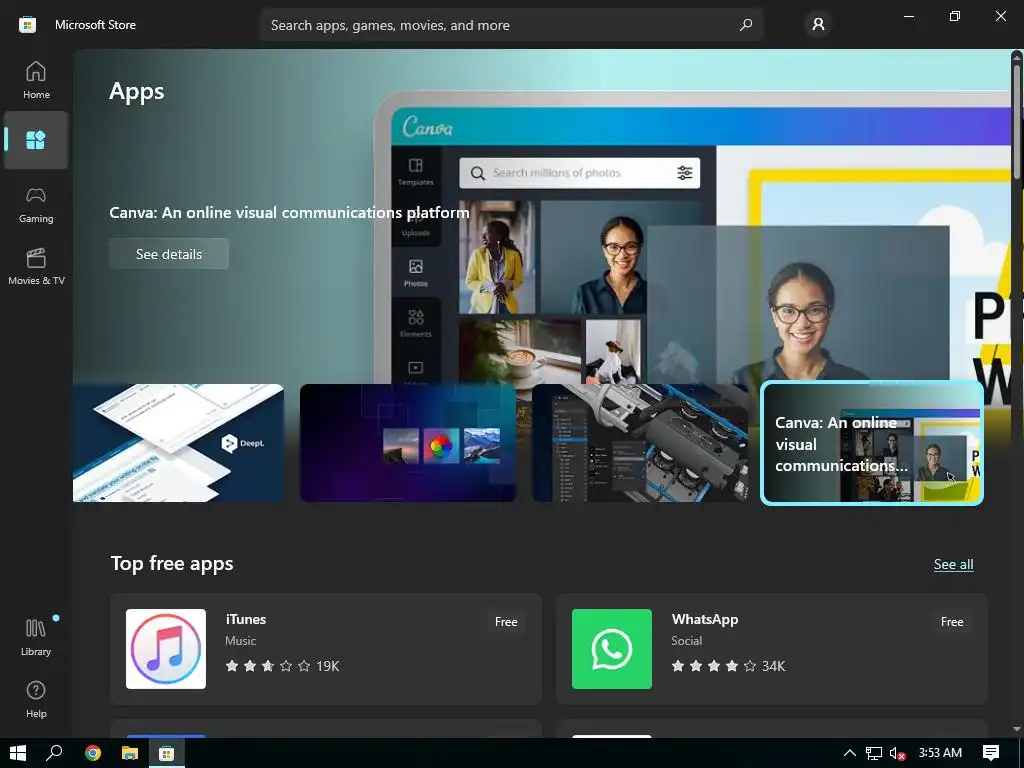Click the WhatsApp app title
The image size is (1024, 768).
[705, 619]
